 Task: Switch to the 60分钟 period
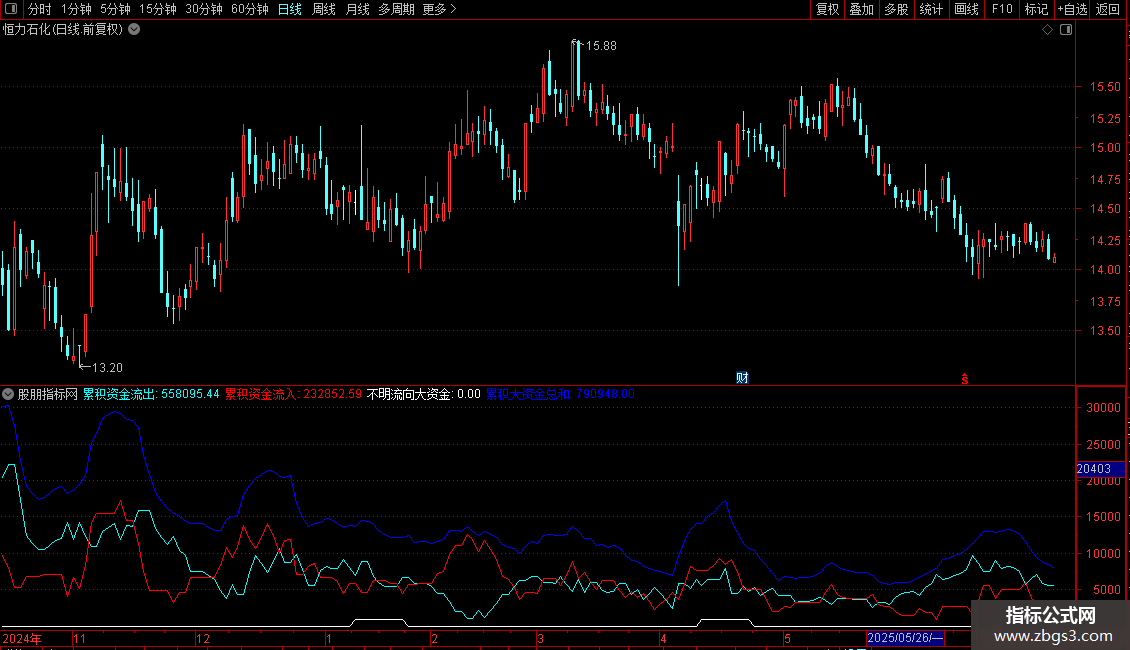pos(249,9)
